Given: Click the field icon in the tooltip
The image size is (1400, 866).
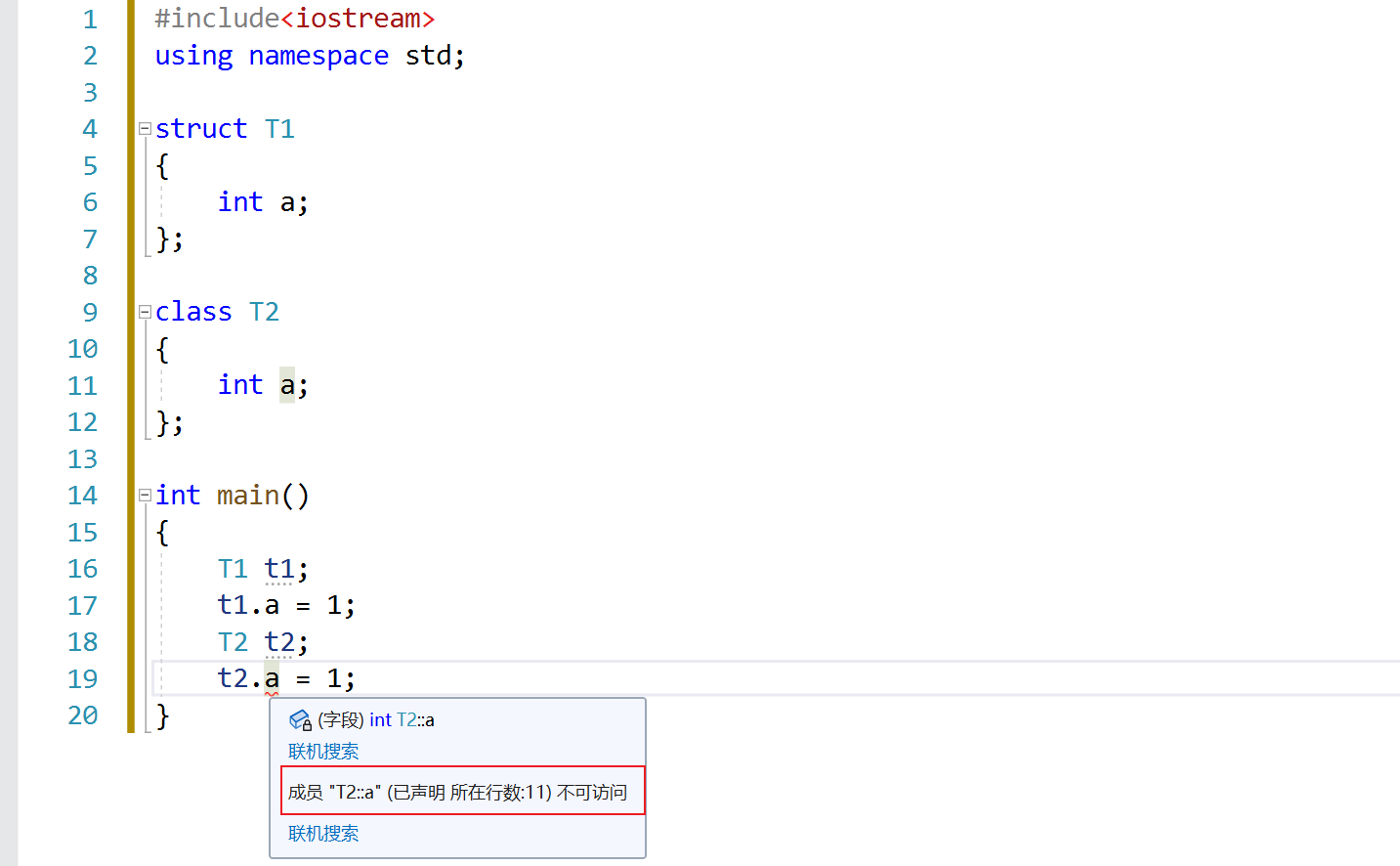Looking at the screenshot, I should coord(300,720).
